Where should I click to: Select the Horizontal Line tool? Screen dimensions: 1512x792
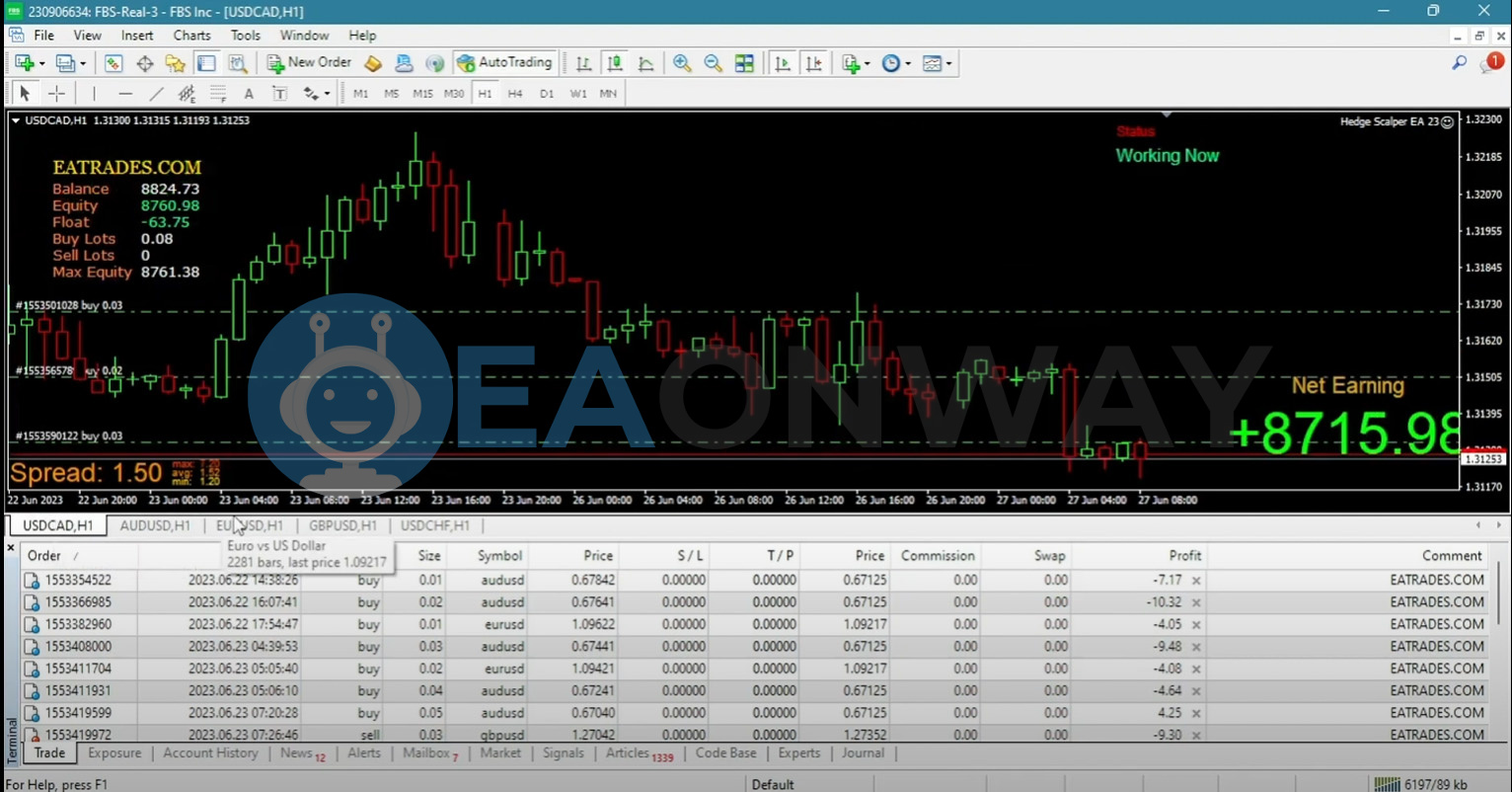(125, 93)
